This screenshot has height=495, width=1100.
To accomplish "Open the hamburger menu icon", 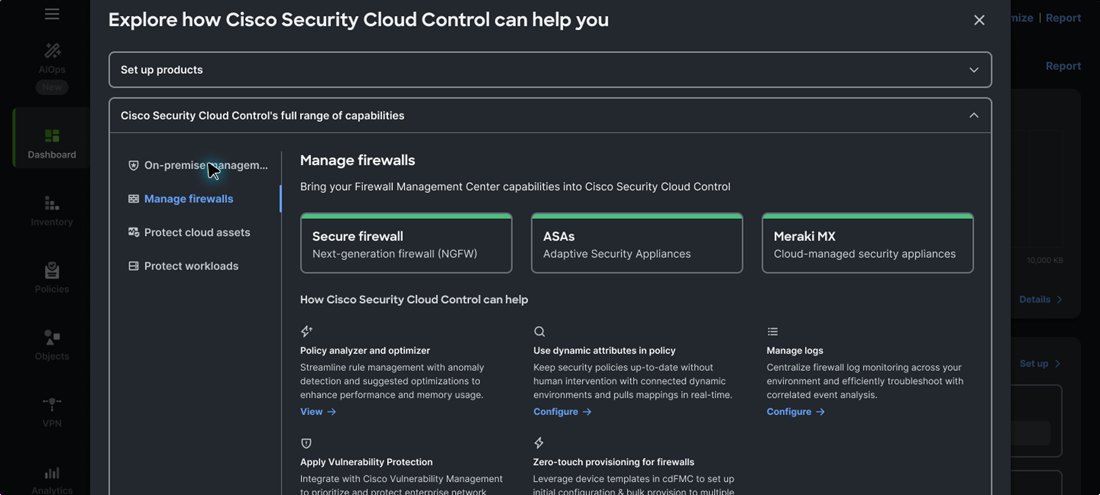I will click(52, 14).
